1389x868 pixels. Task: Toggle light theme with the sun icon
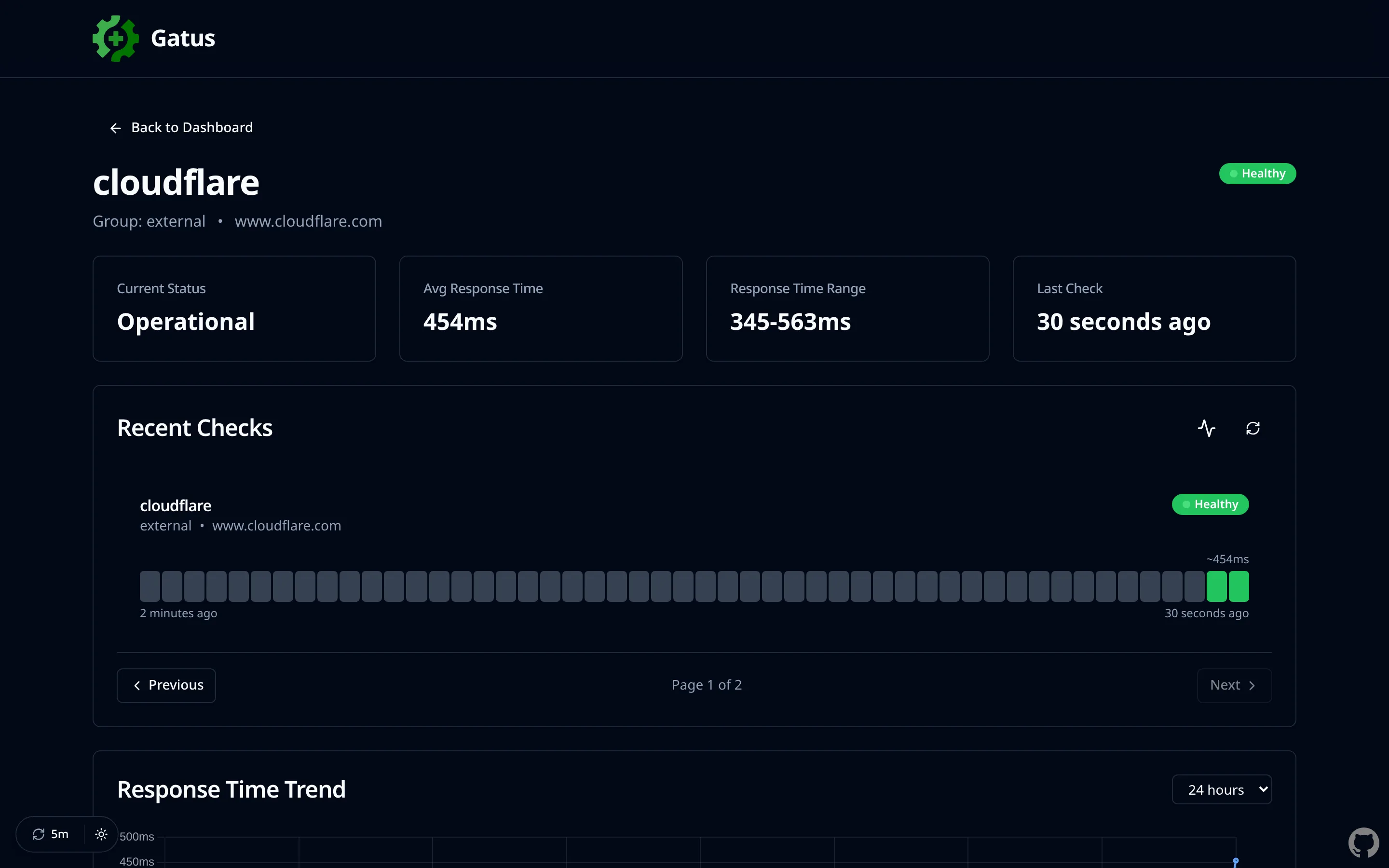coord(101,834)
